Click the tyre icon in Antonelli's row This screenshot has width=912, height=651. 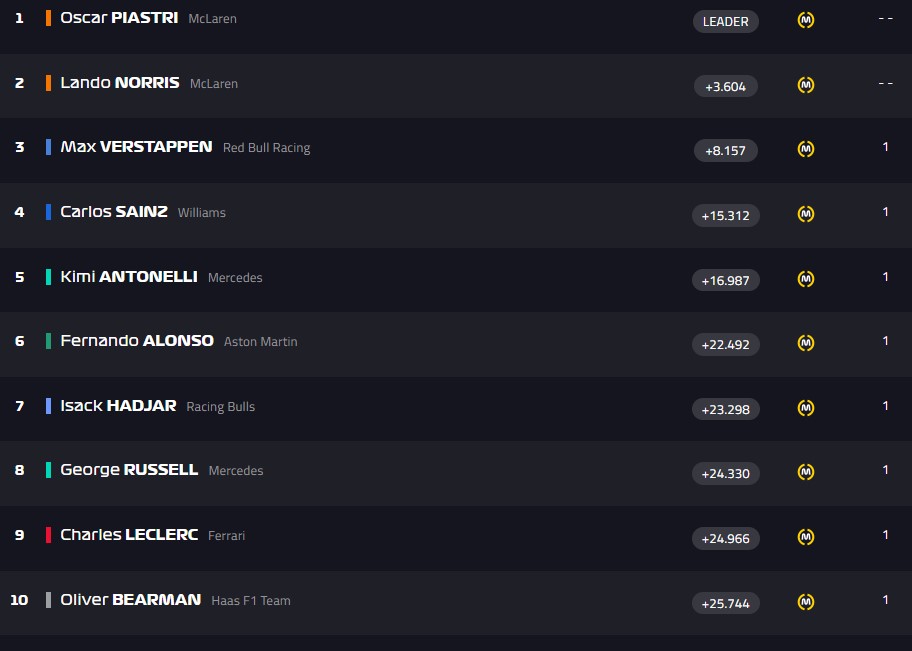click(x=806, y=279)
